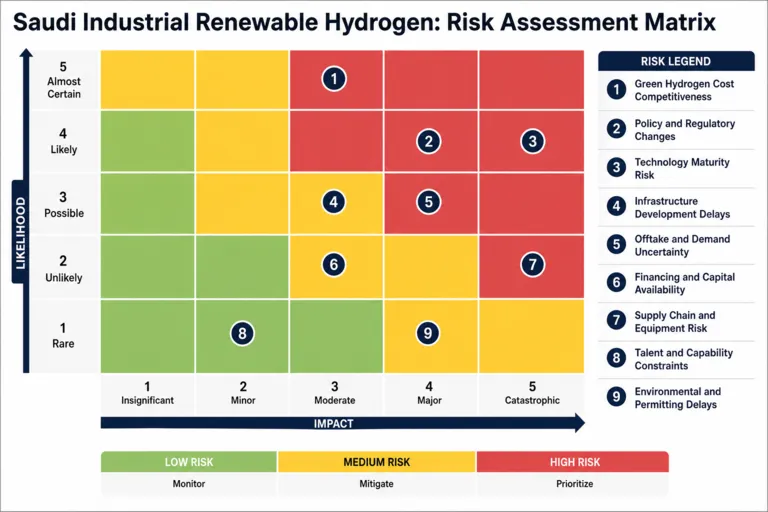
Task: Click legend badge 3 beside Technology Maturity Risk
Action: click(x=616, y=168)
